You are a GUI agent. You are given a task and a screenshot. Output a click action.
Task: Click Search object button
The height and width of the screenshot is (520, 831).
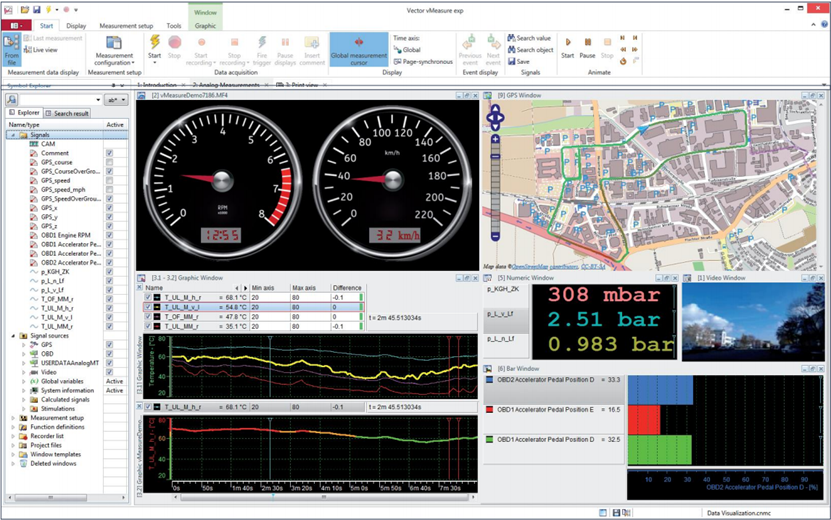(531, 50)
